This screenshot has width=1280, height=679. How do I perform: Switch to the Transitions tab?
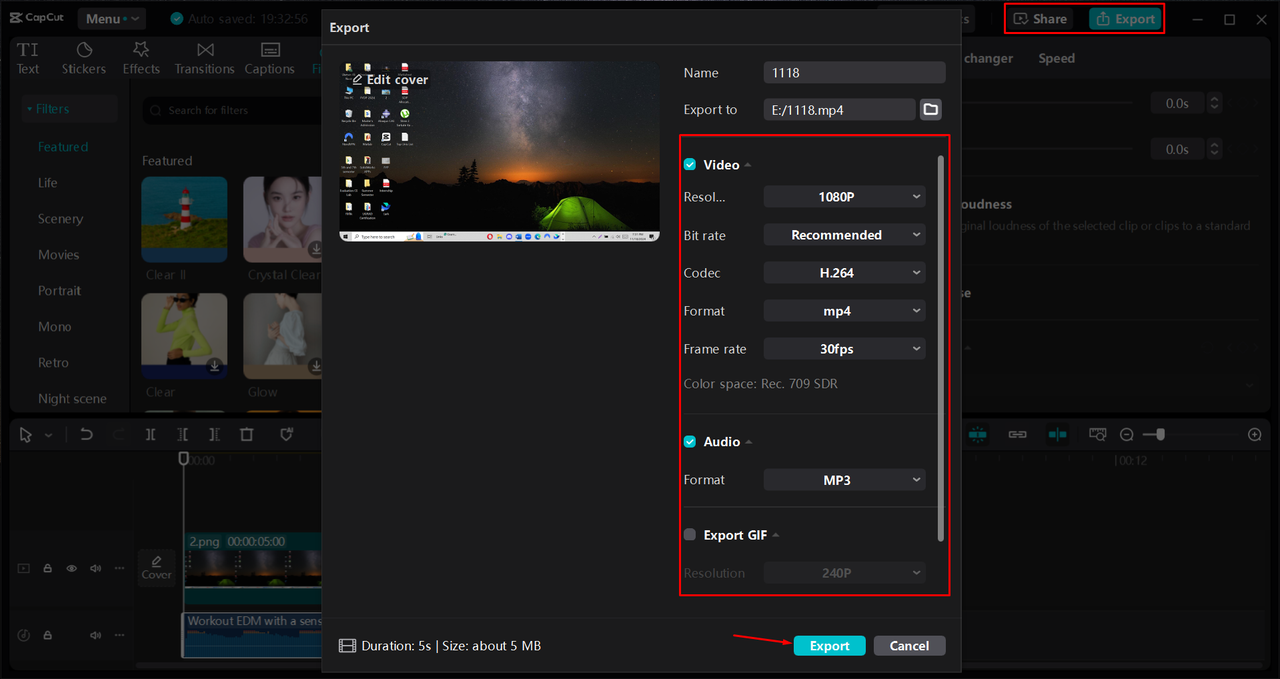[x=204, y=59]
